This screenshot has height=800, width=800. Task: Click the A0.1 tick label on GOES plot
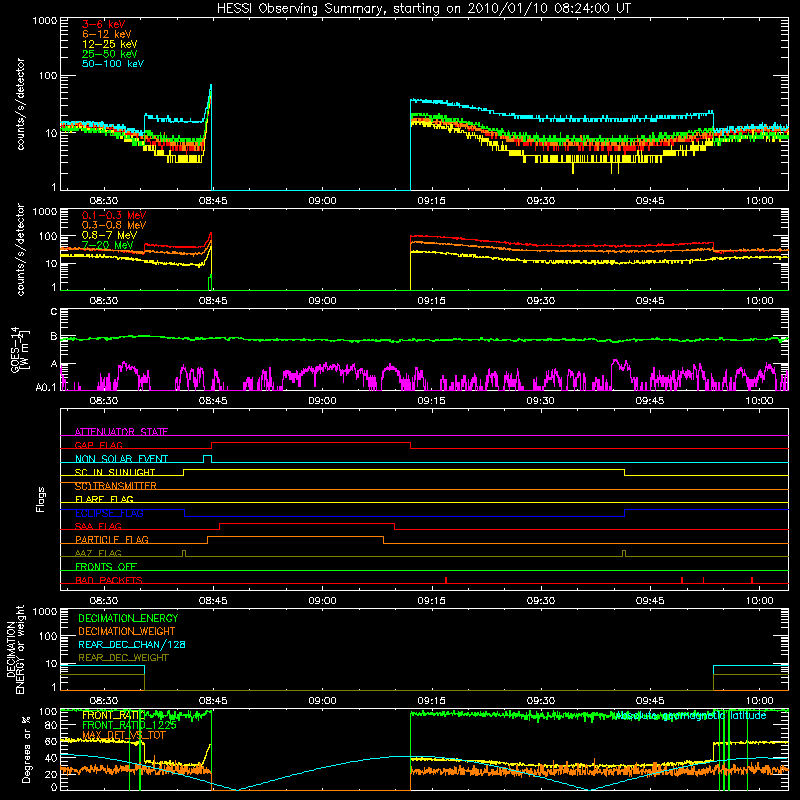coord(46,388)
